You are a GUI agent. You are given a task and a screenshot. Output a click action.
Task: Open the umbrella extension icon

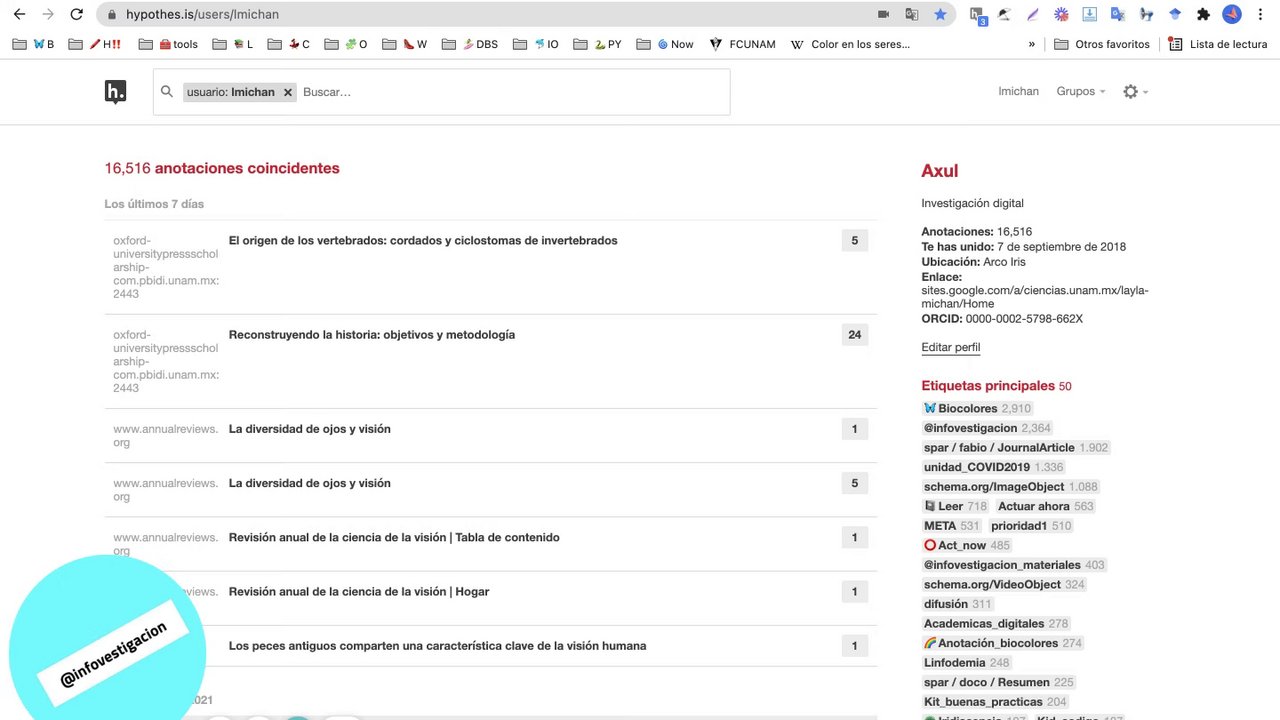[x=1005, y=14]
